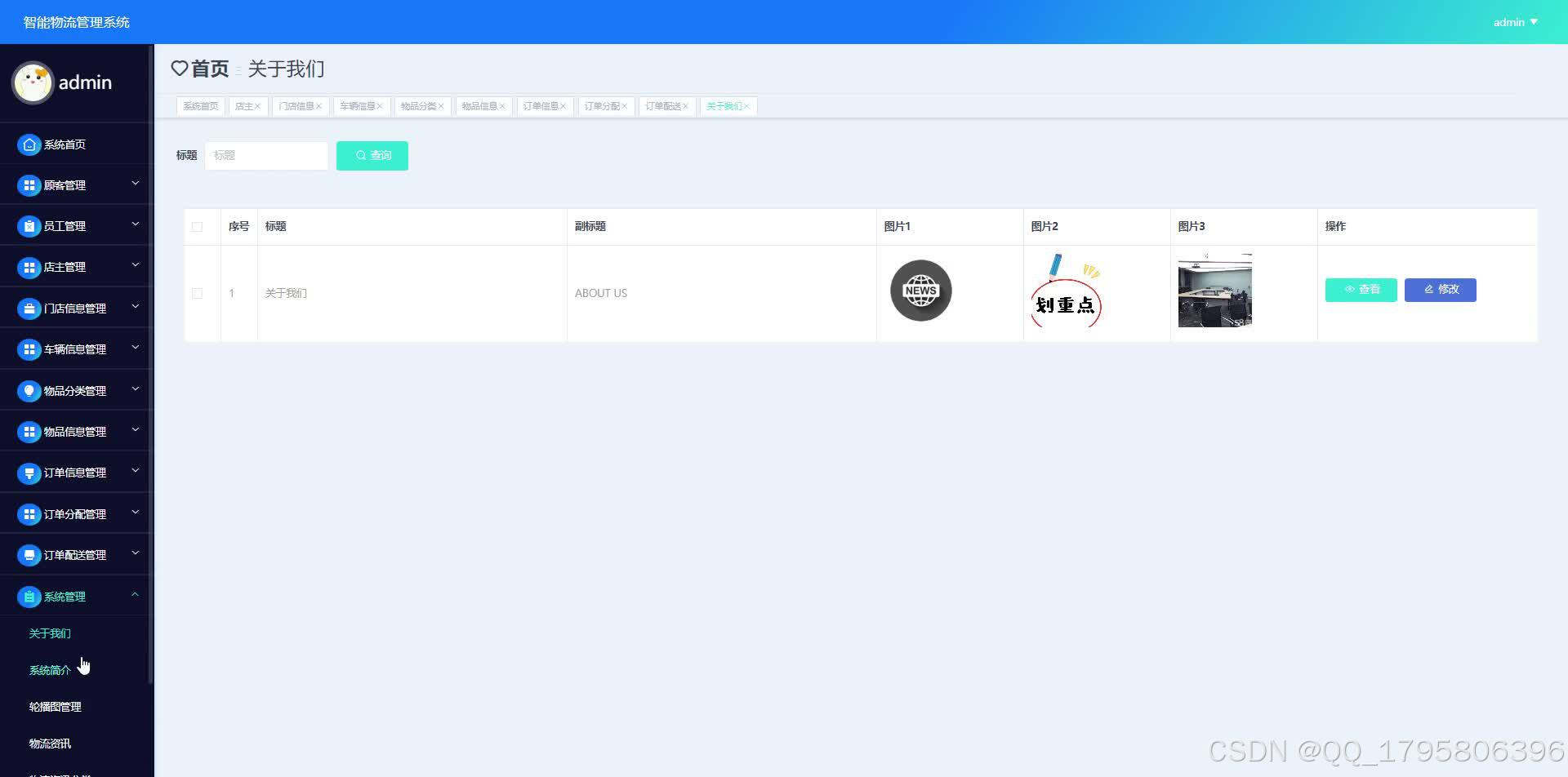Click the admin avatar image in sidebar
Viewport: 1568px width, 777px height.
pyautogui.click(x=33, y=82)
